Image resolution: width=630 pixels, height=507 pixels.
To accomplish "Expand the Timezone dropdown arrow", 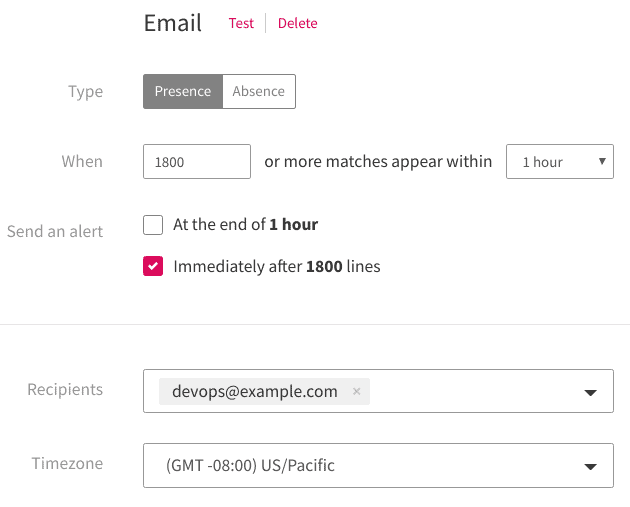I will click(590, 466).
